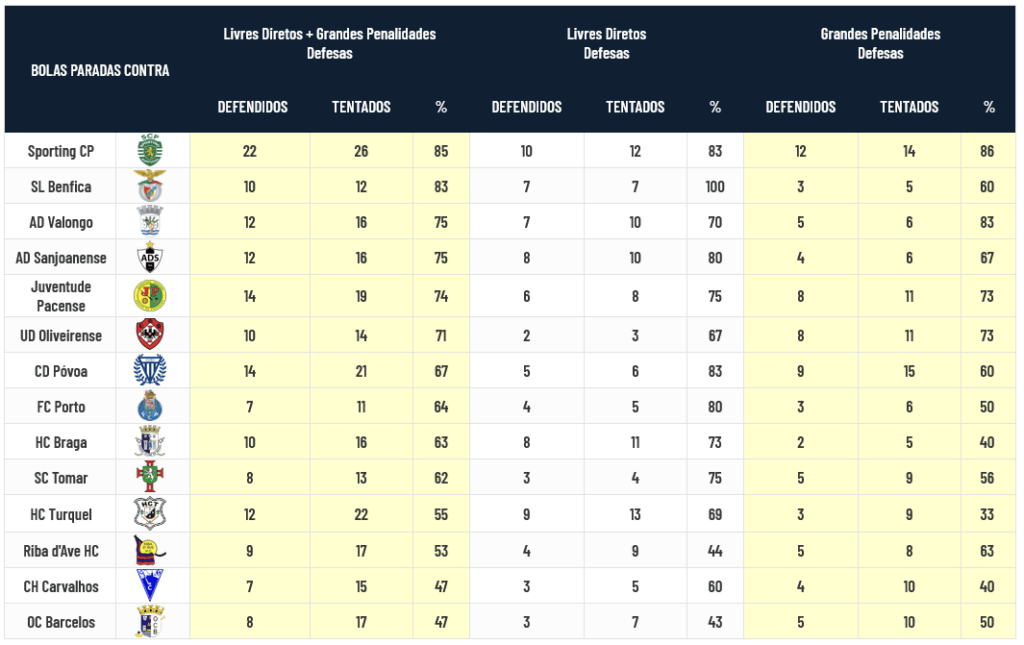Click the OC Barcelos club crest
1024x645 pixels.
(x=150, y=622)
